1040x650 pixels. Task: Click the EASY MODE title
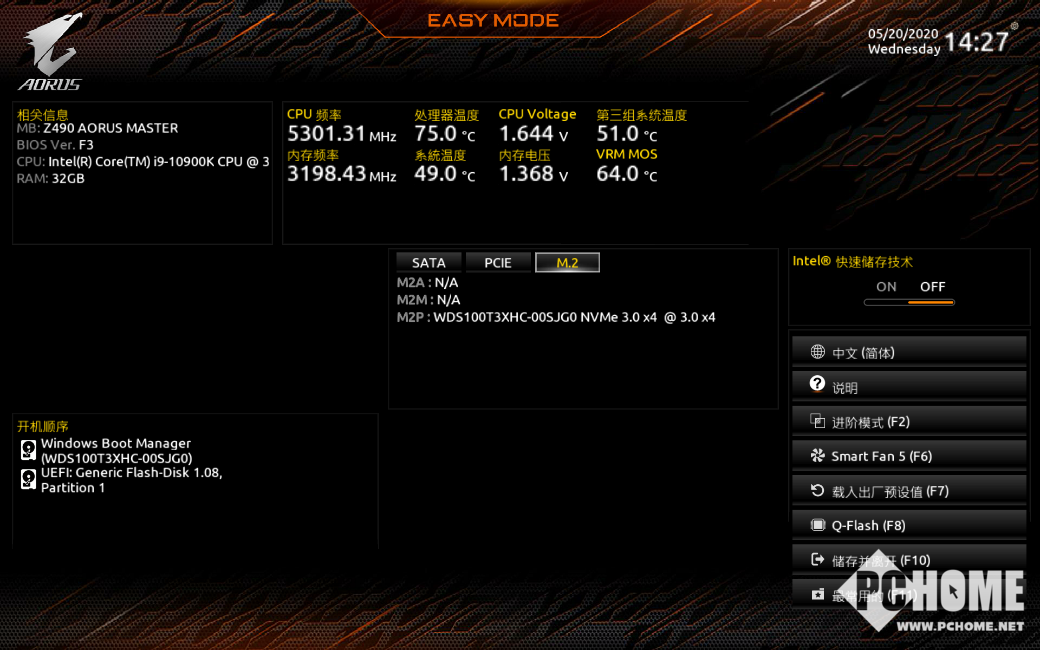pyautogui.click(x=493, y=21)
